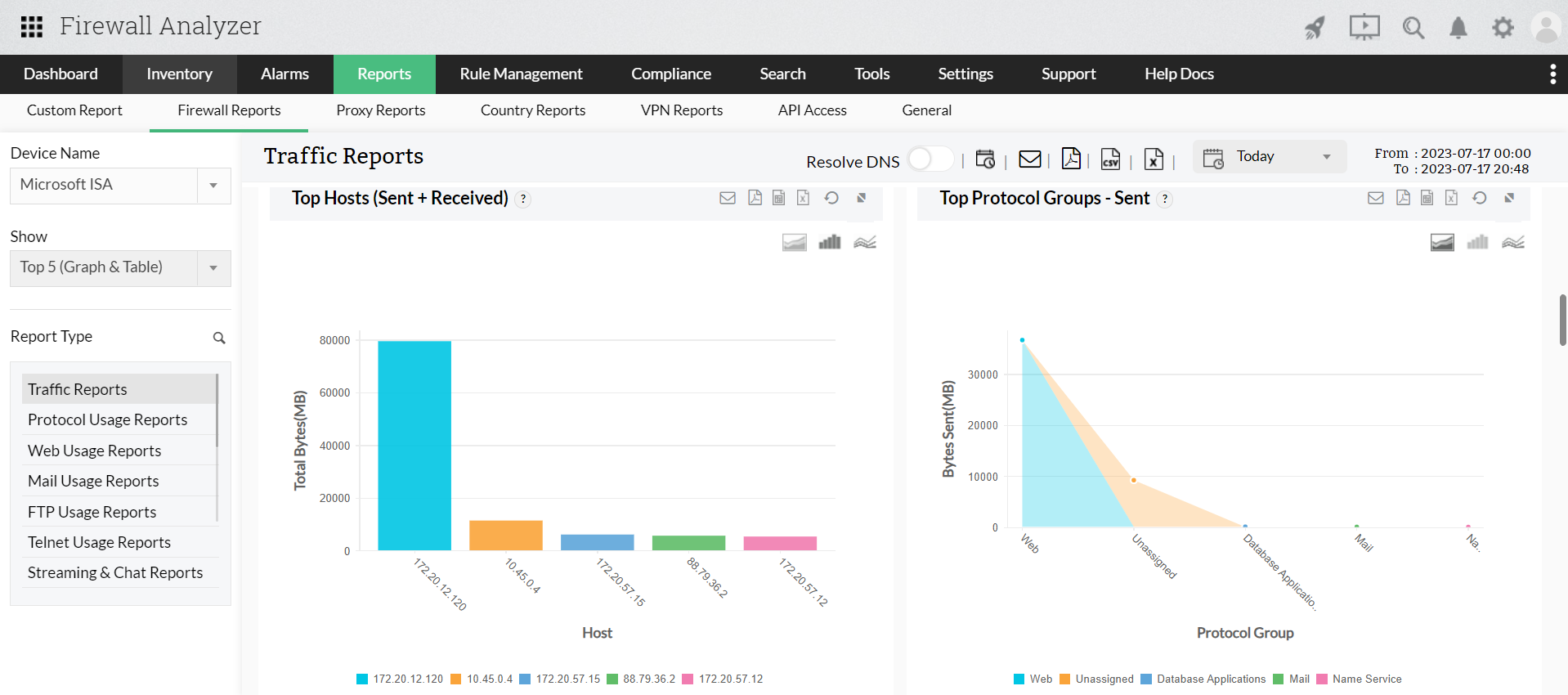Click the schedule report calendar icon
This screenshot has width=1568, height=695.
[985, 159]
